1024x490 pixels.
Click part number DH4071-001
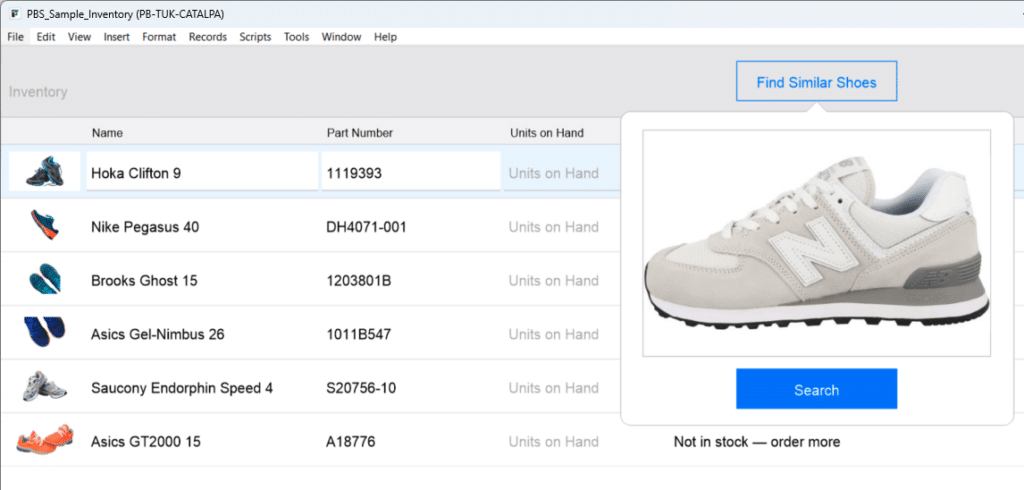tap(366, 227)
